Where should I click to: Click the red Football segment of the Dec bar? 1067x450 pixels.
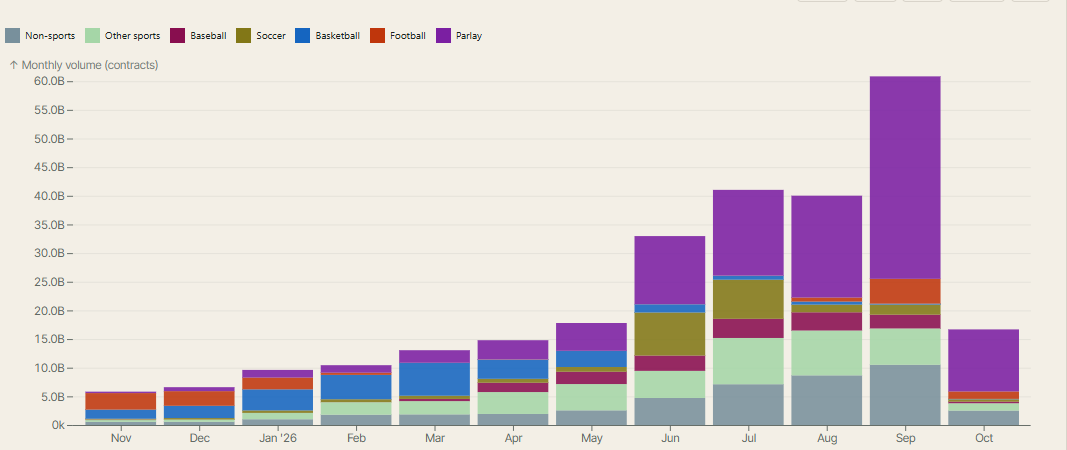pos(199,398)
